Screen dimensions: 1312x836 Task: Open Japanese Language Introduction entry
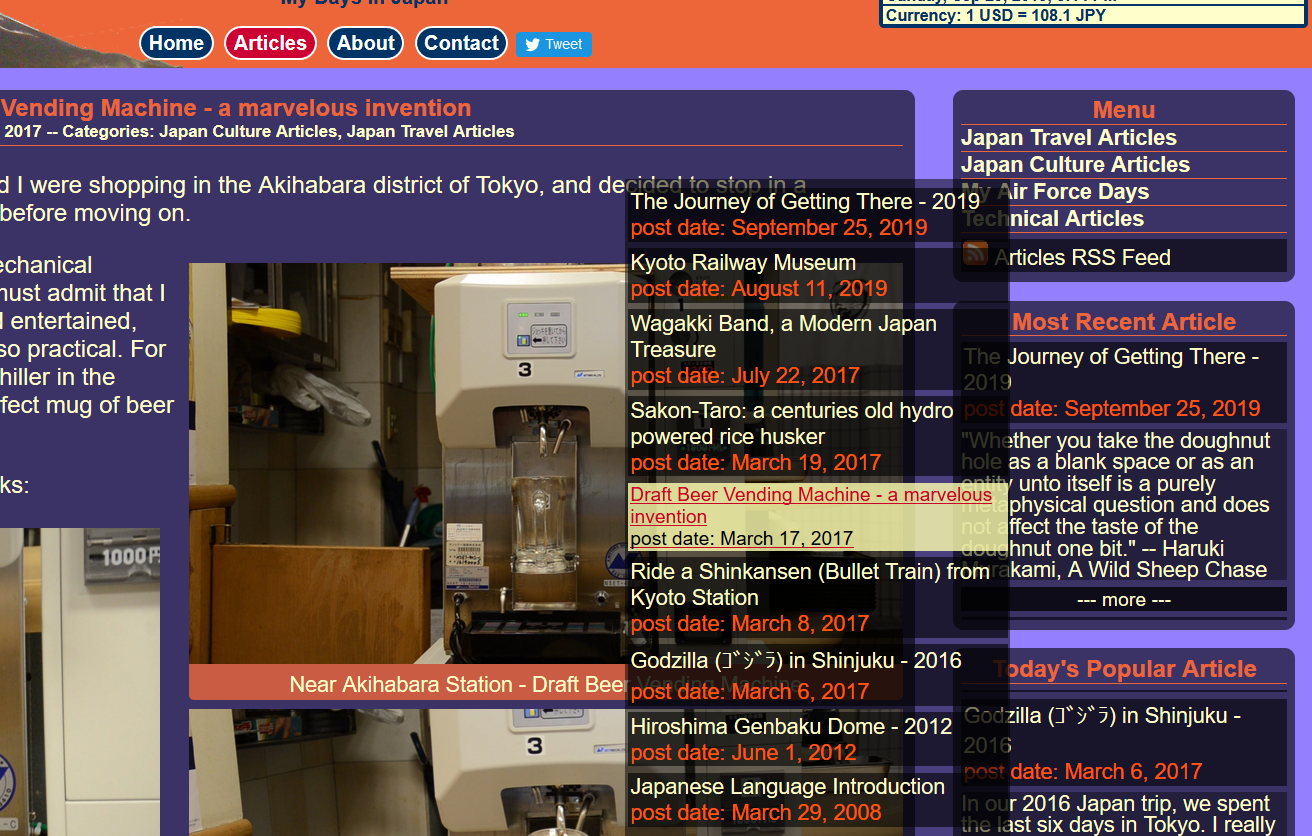(x=787, y=787)
